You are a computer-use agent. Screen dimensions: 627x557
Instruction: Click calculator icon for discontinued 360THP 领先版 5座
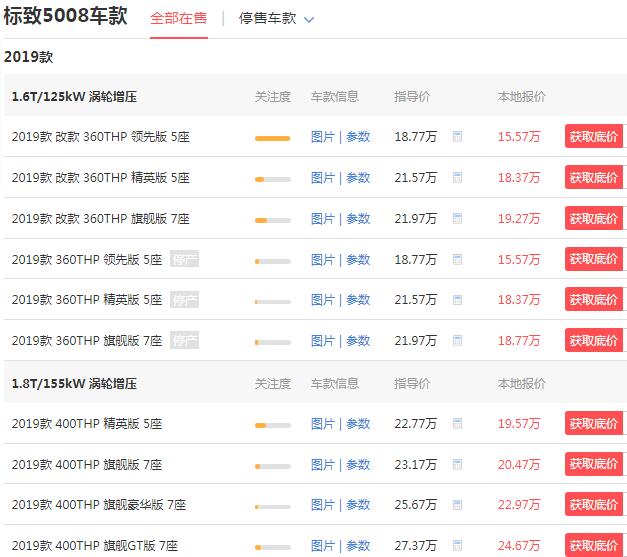(457, 260)
